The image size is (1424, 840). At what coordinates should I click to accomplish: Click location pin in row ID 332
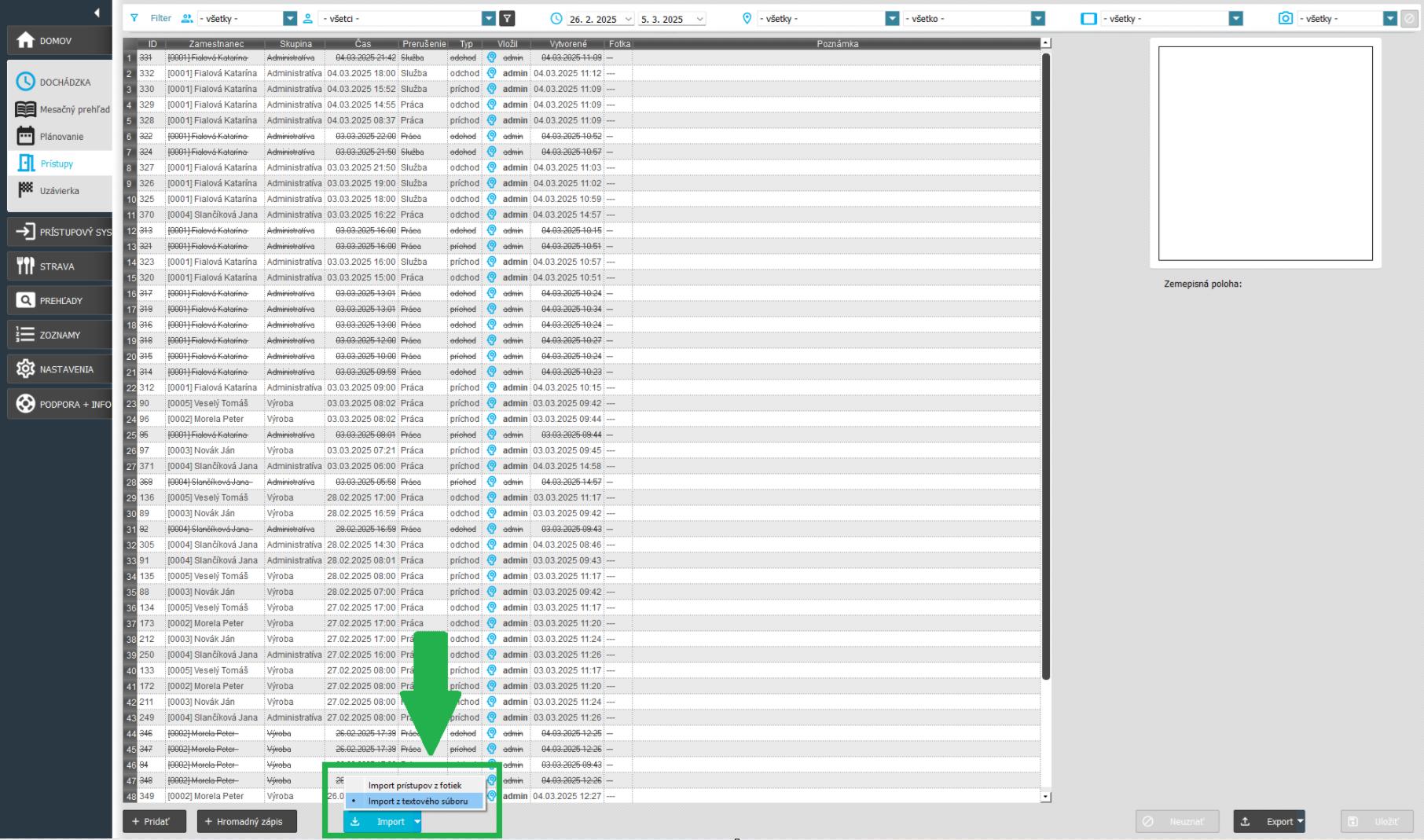(x=492, y=73)
